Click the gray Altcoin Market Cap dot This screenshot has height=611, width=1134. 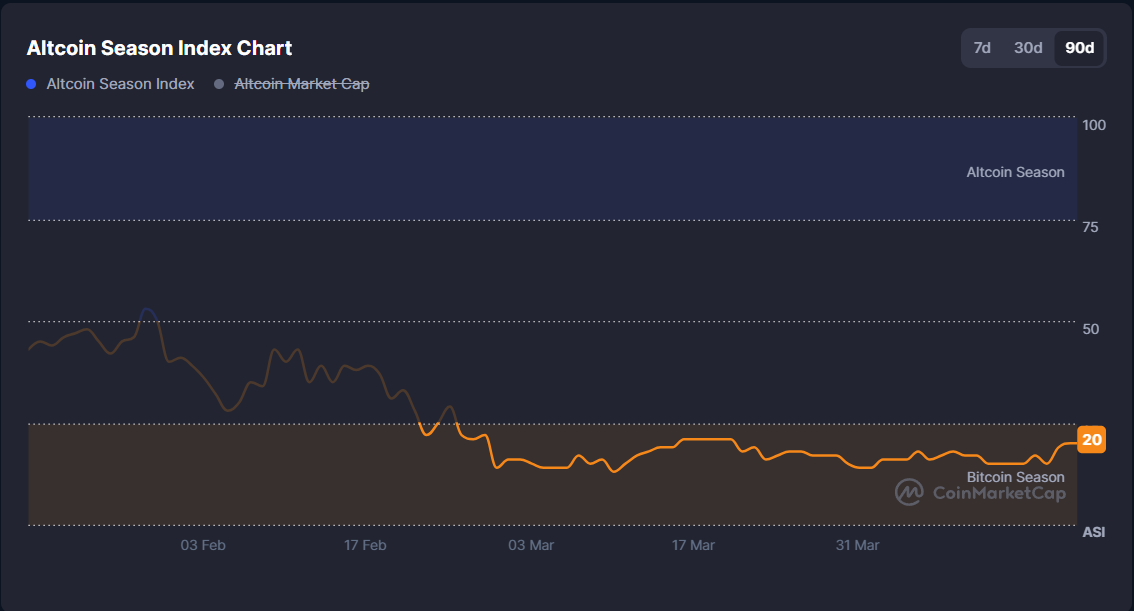(219, 85)
